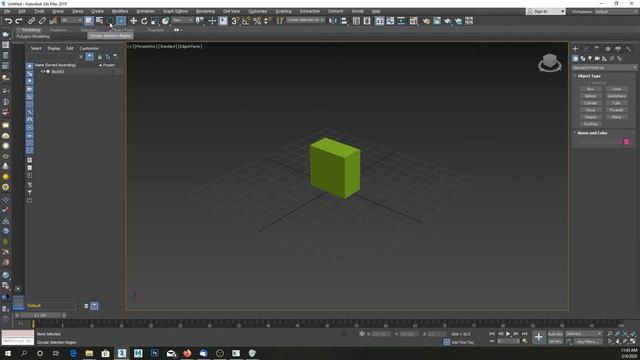
Task: Open the selection filter All dropdown
Action: point(71,20)
